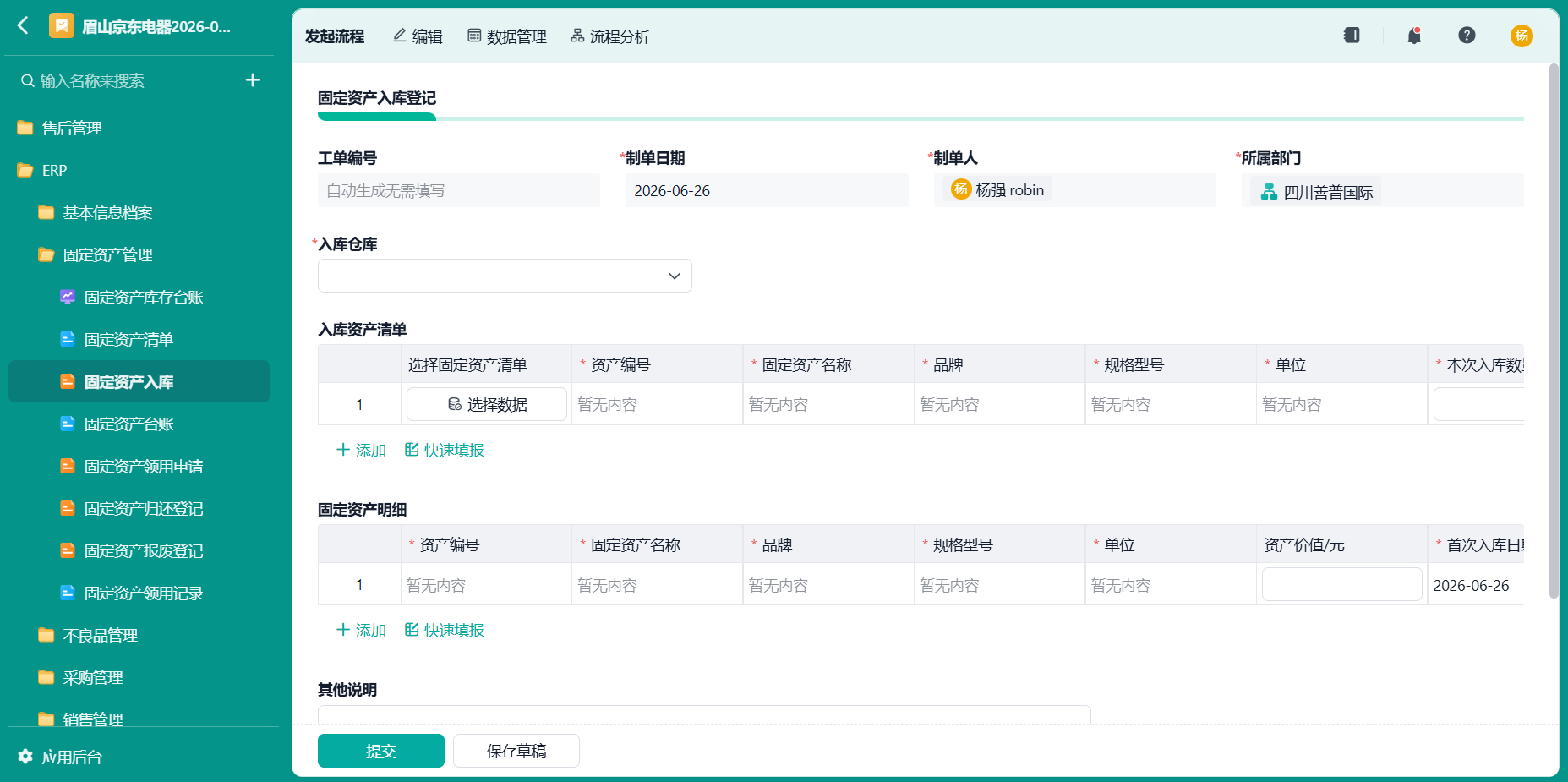Click the 选择固定资产清单 column header
Screen dimensions: 1568x782
pos(487,364)
